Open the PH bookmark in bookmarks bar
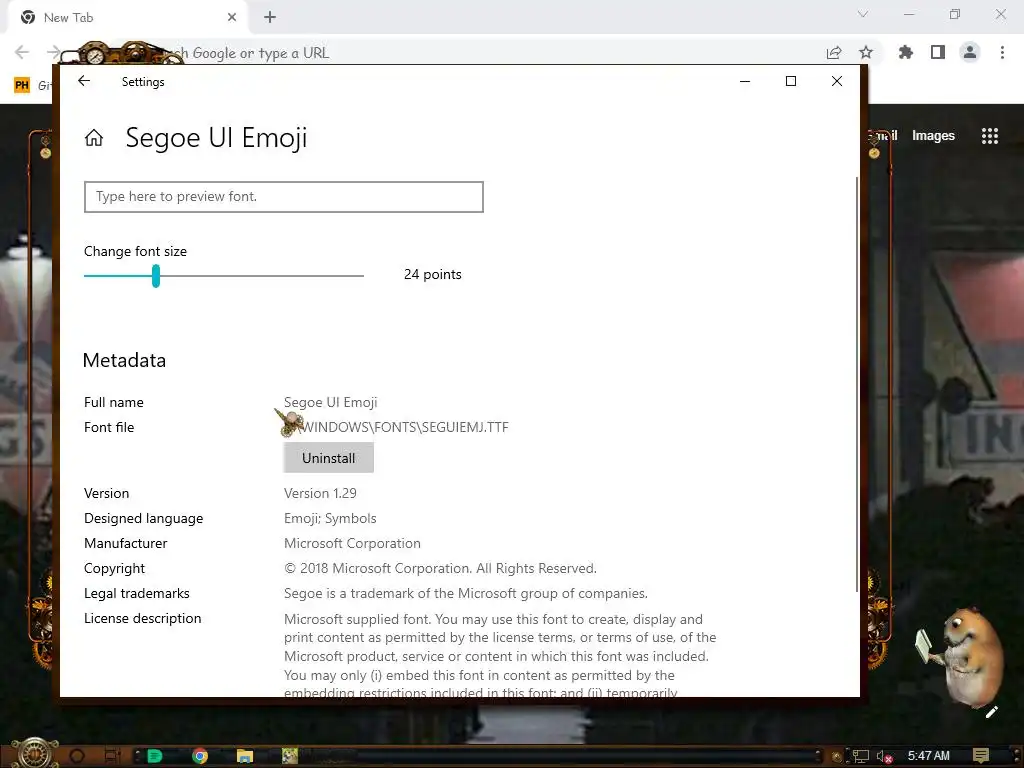This screenshot has width=1024, height=768. [x=22, y=85]
